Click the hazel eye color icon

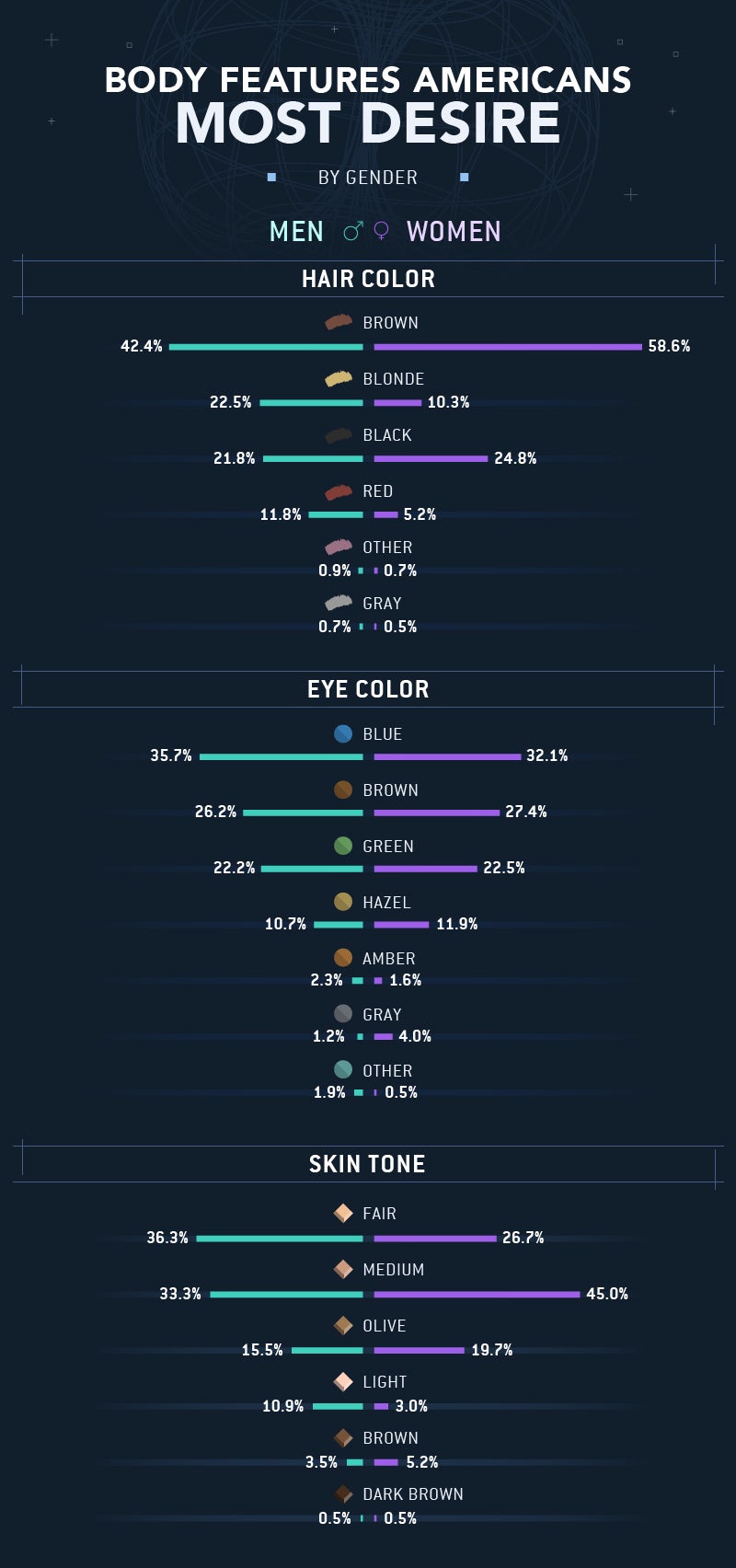(343, 902)
